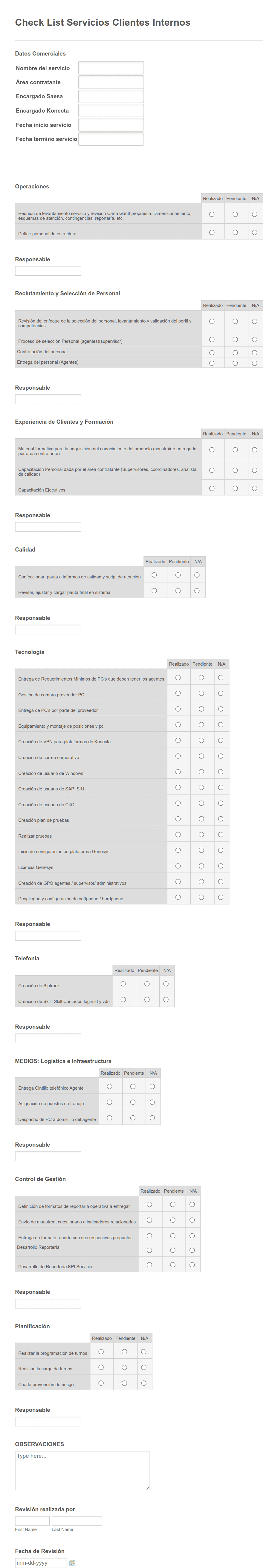This screenshot has height=1568, width=278.
Task: Mark 'Revisar, ajustar y cargar pauta' Pendiente
Action: [178, 590]
